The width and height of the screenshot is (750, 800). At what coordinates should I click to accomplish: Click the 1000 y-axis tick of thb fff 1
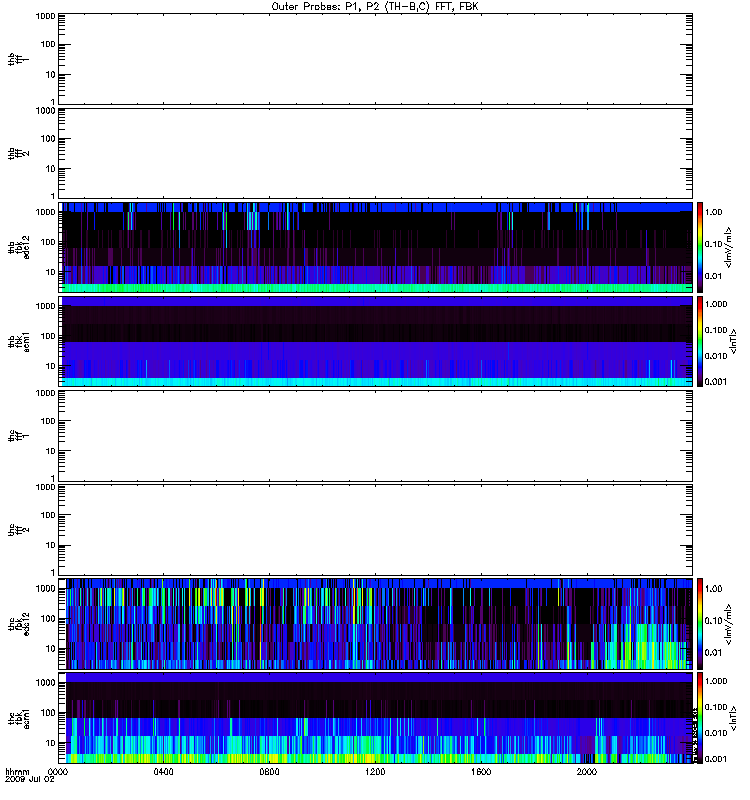tap(45, 16)
